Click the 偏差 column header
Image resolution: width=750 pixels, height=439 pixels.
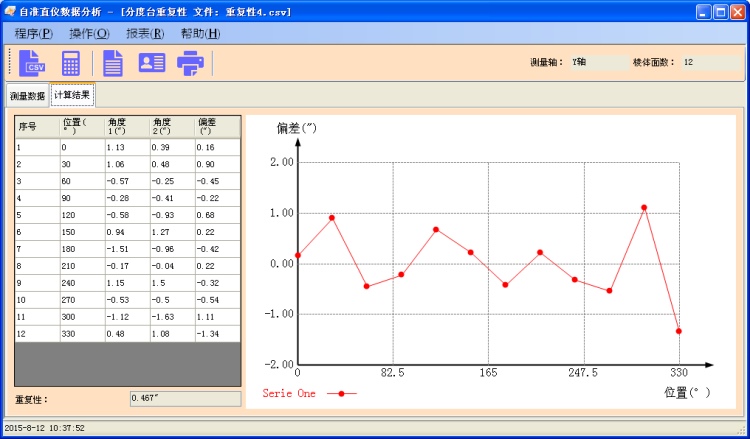click(217, 127)
